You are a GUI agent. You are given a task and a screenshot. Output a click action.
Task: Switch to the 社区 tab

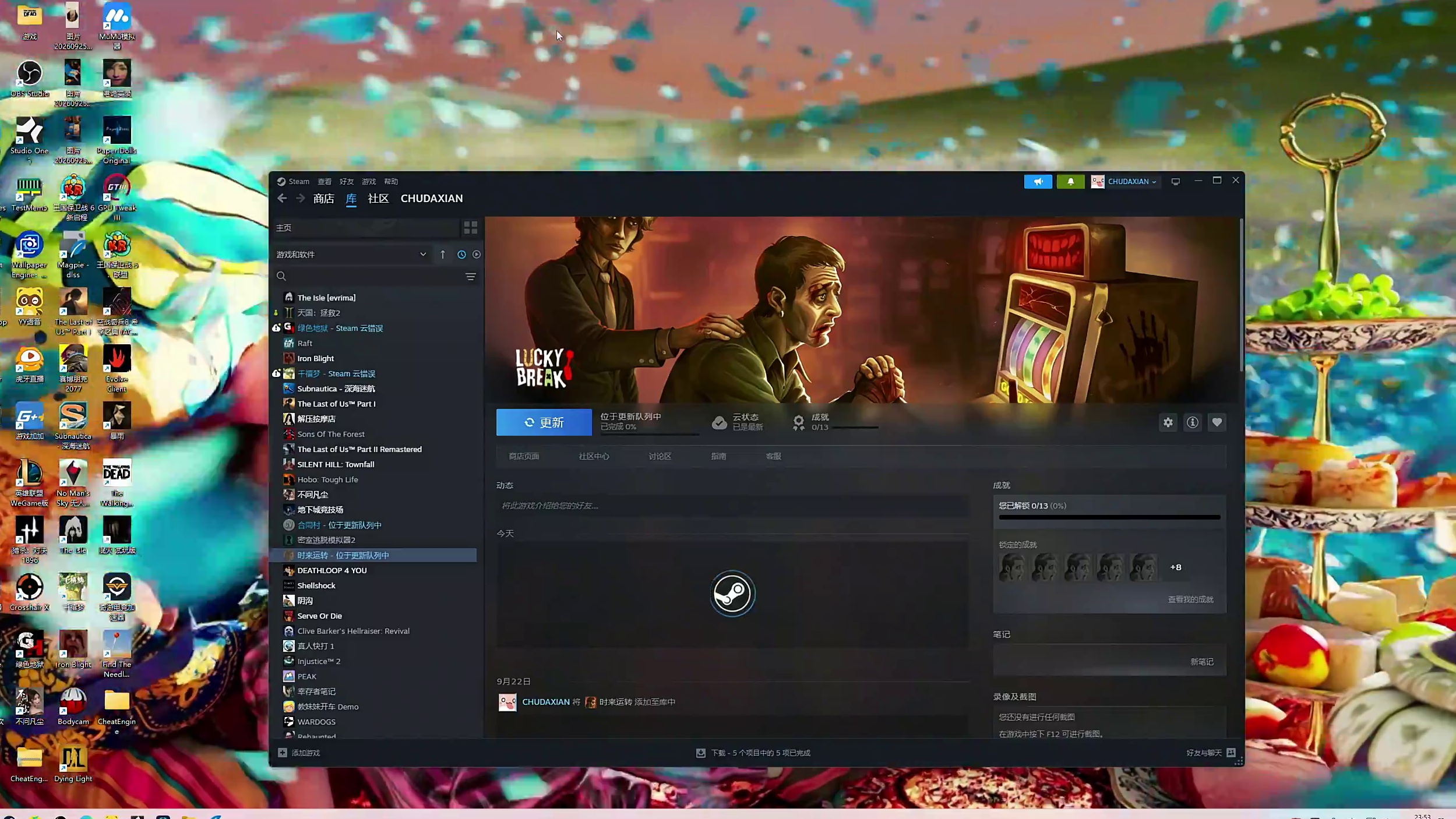(378, 199)
